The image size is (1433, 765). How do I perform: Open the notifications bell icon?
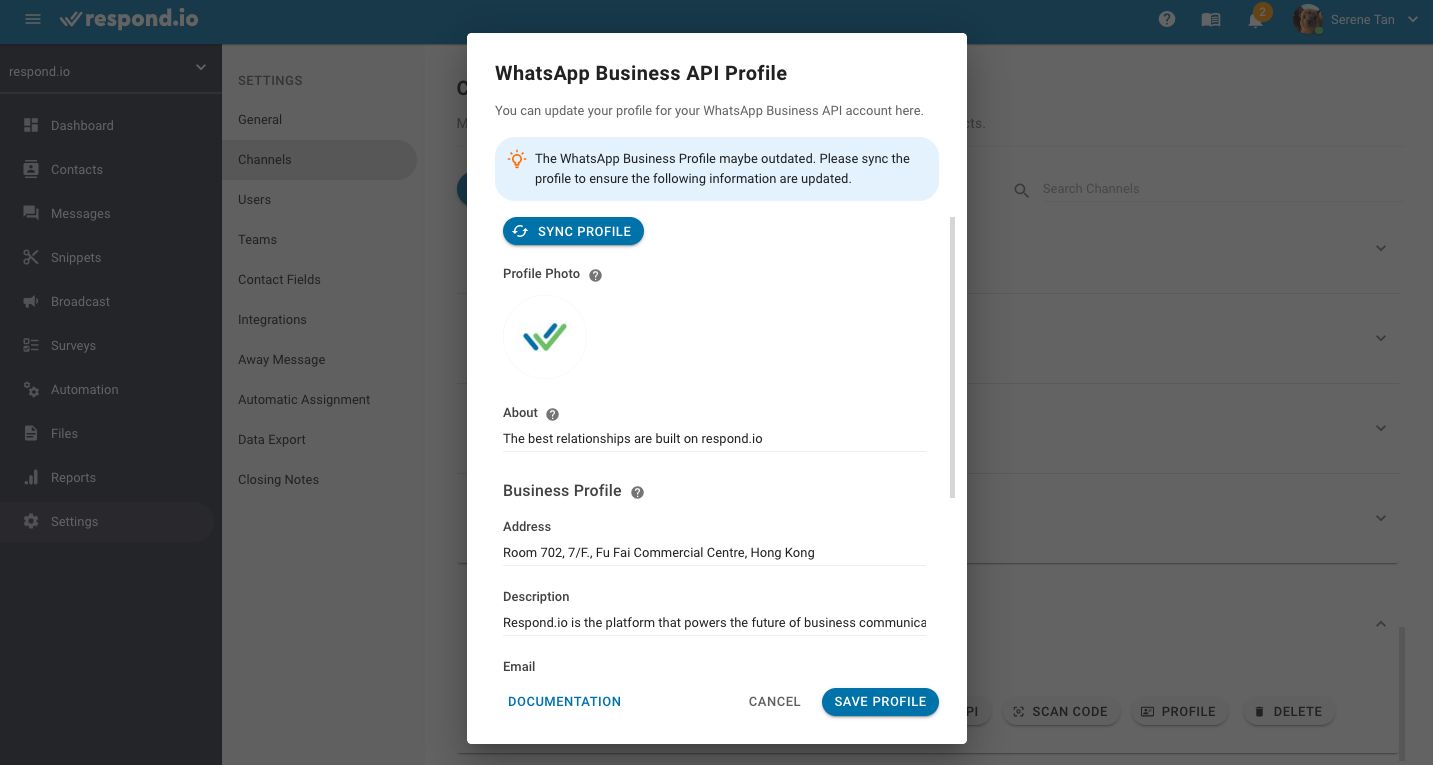pyautogui.click(x=1256, y=19)
